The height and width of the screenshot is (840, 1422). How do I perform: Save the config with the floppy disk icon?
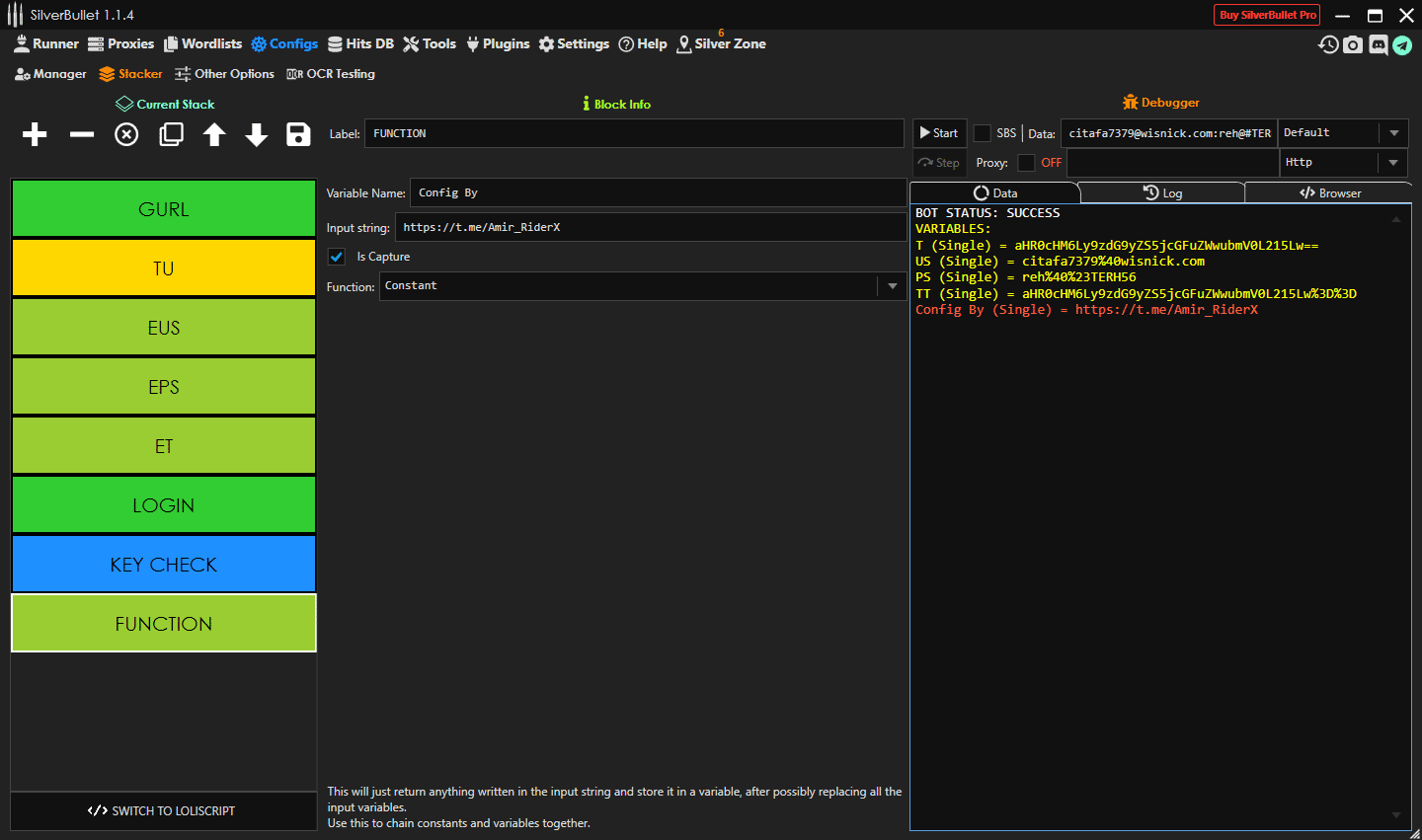(x=298, y=134)
